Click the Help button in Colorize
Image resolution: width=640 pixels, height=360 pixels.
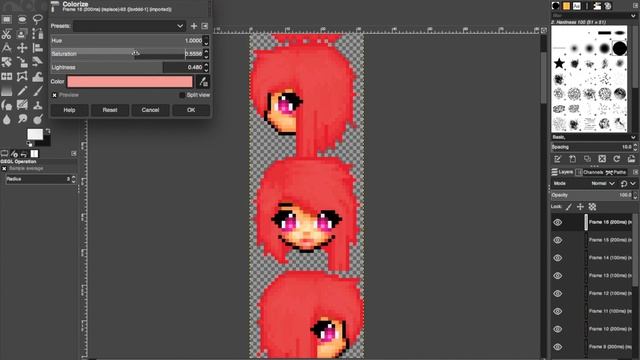pos(69,110)
